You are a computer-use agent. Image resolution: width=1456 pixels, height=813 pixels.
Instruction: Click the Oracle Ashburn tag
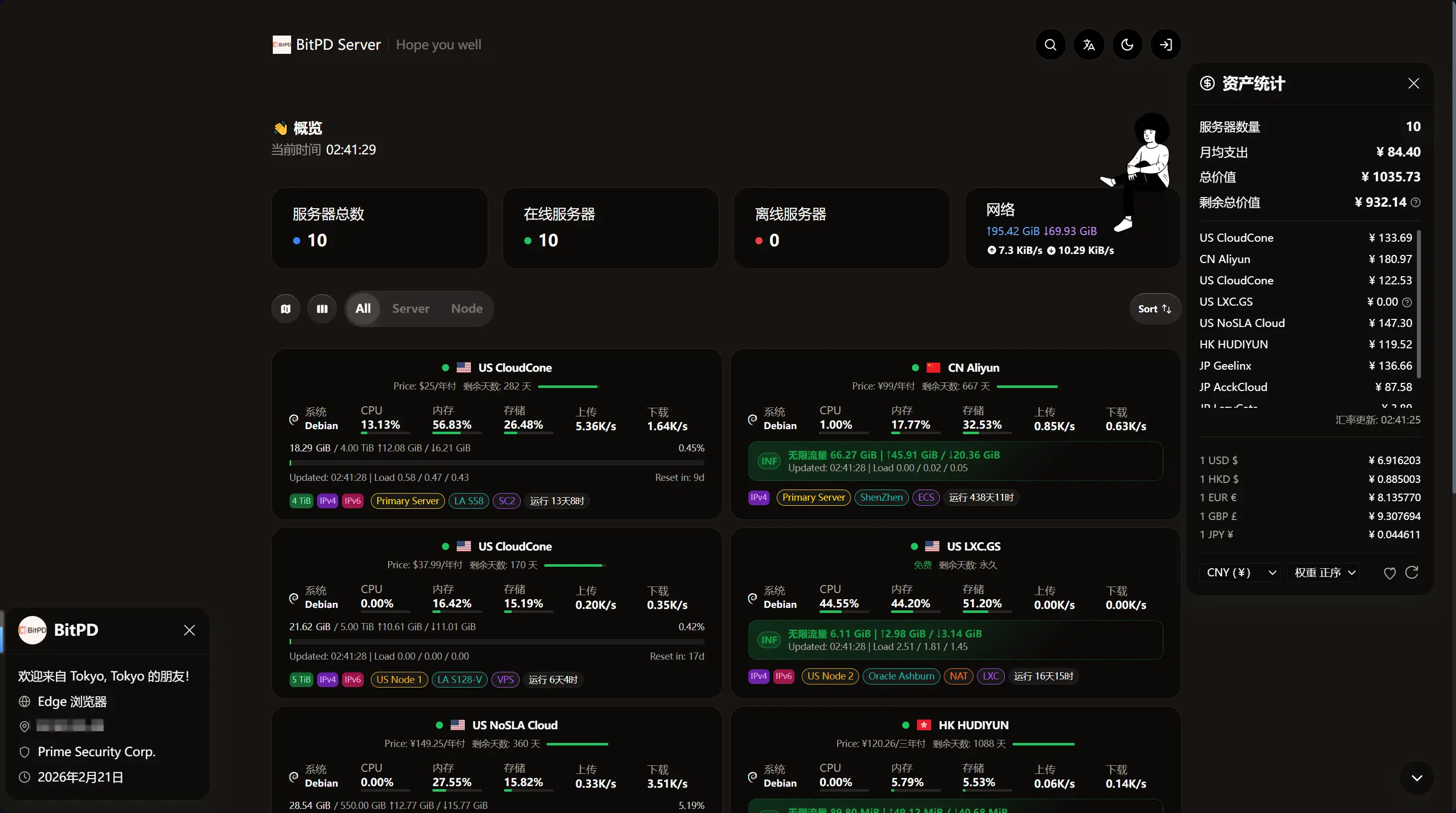coord(901,676)
